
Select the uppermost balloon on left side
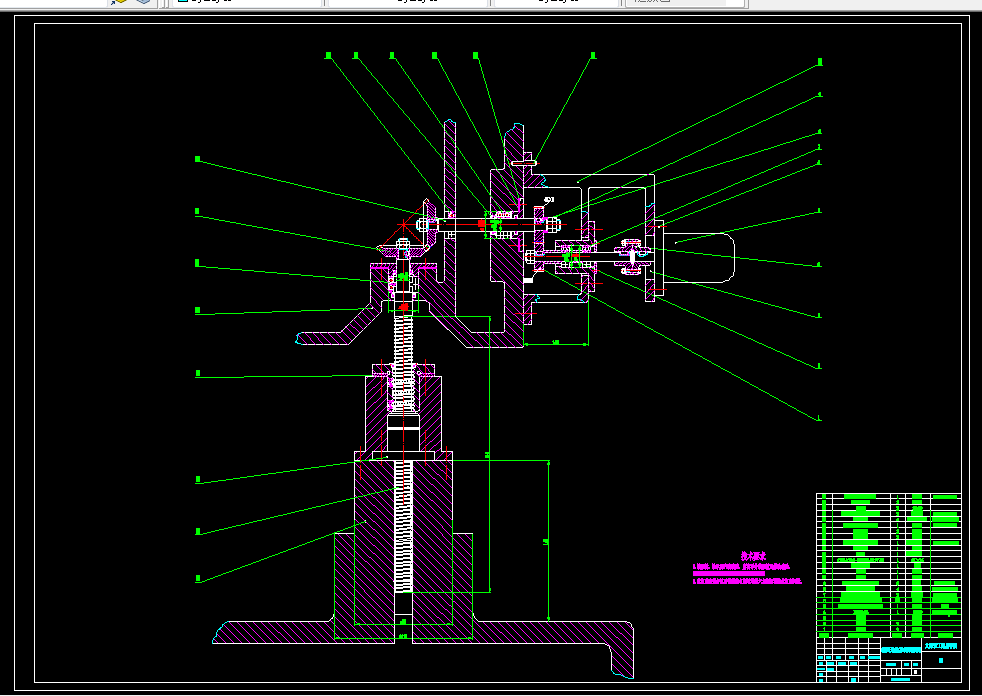click(197, 159)
